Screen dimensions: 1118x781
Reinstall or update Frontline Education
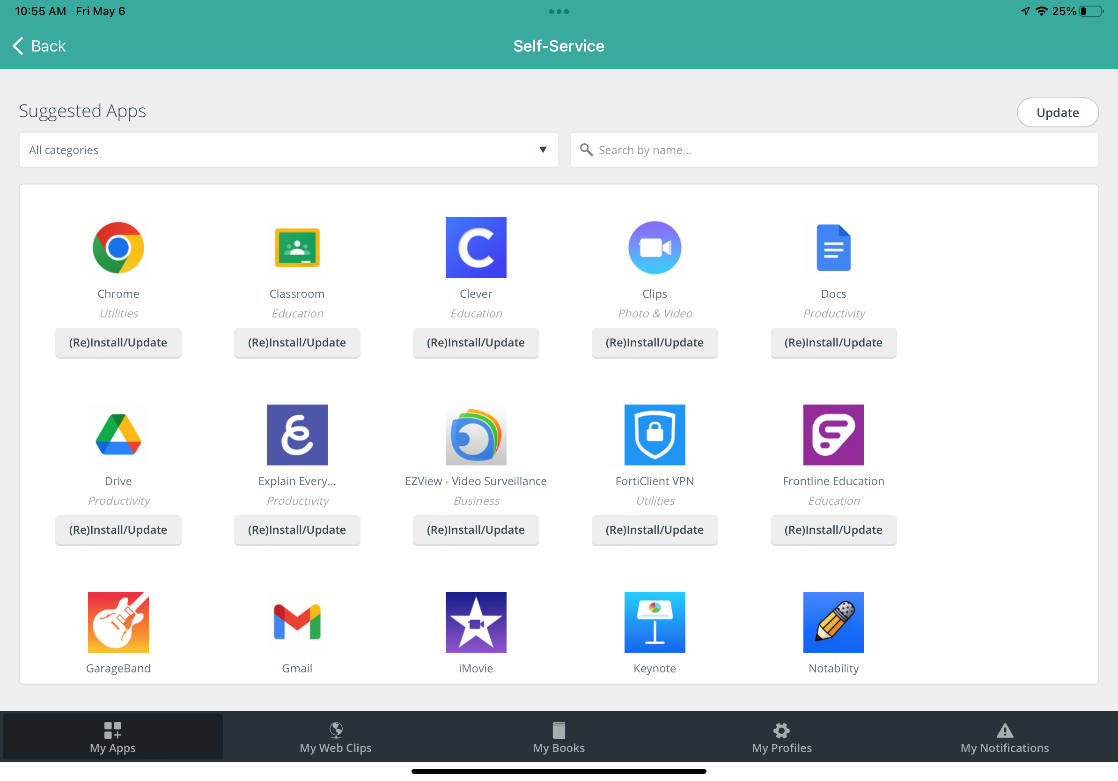tap(834, 530)
